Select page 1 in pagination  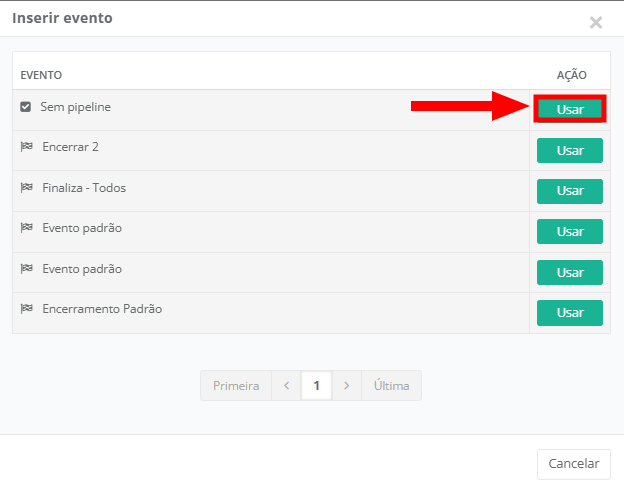tap(316, 386)
